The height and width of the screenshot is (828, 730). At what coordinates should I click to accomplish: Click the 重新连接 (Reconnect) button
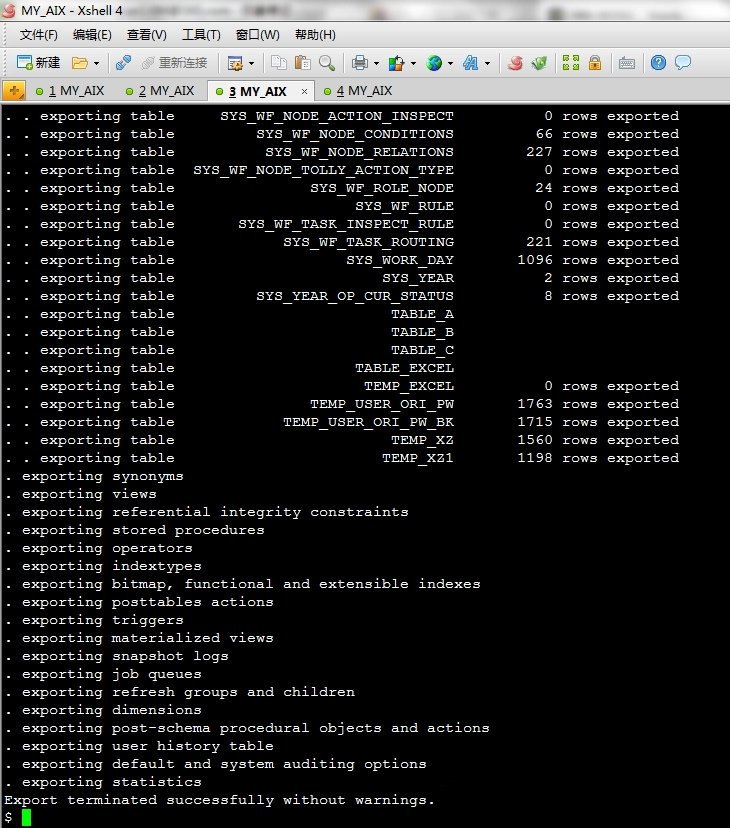point(174,62)
